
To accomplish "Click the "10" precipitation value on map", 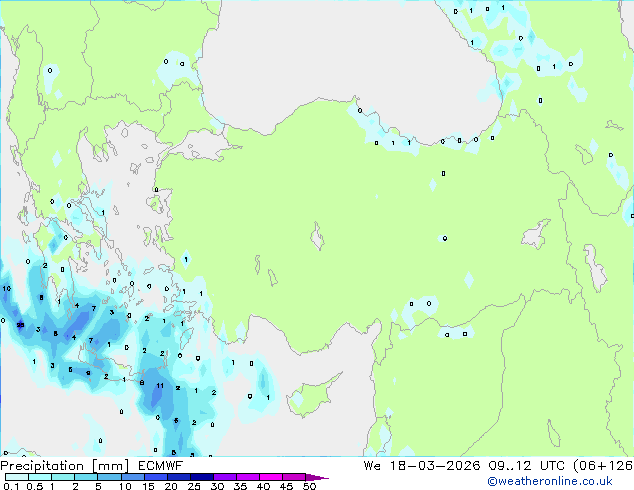I will (6, 289).
